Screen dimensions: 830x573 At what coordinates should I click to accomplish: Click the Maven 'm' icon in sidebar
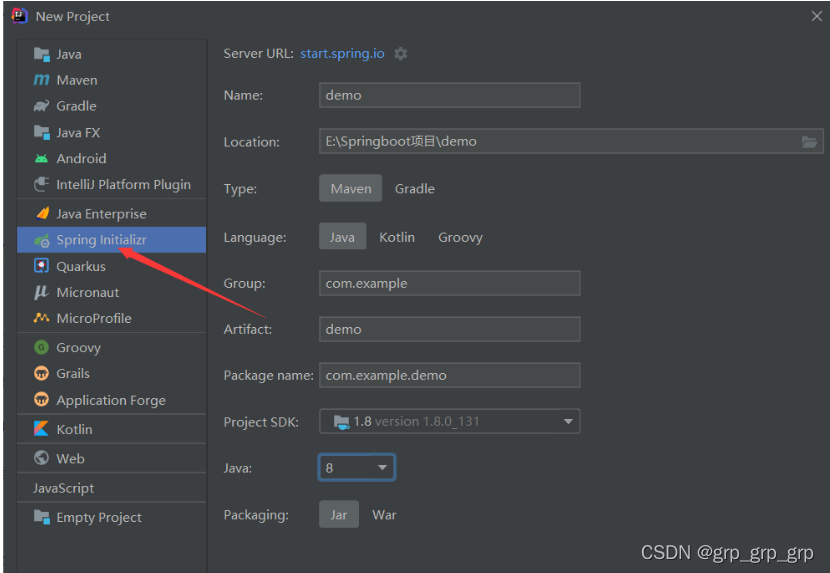point(41,80)
